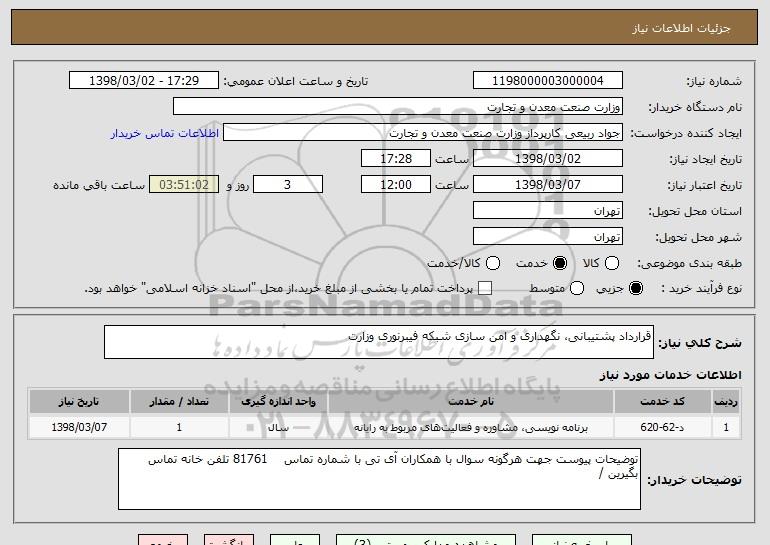Click the ردیف column header
Screen dimensions: 770x545
point(726,402)
